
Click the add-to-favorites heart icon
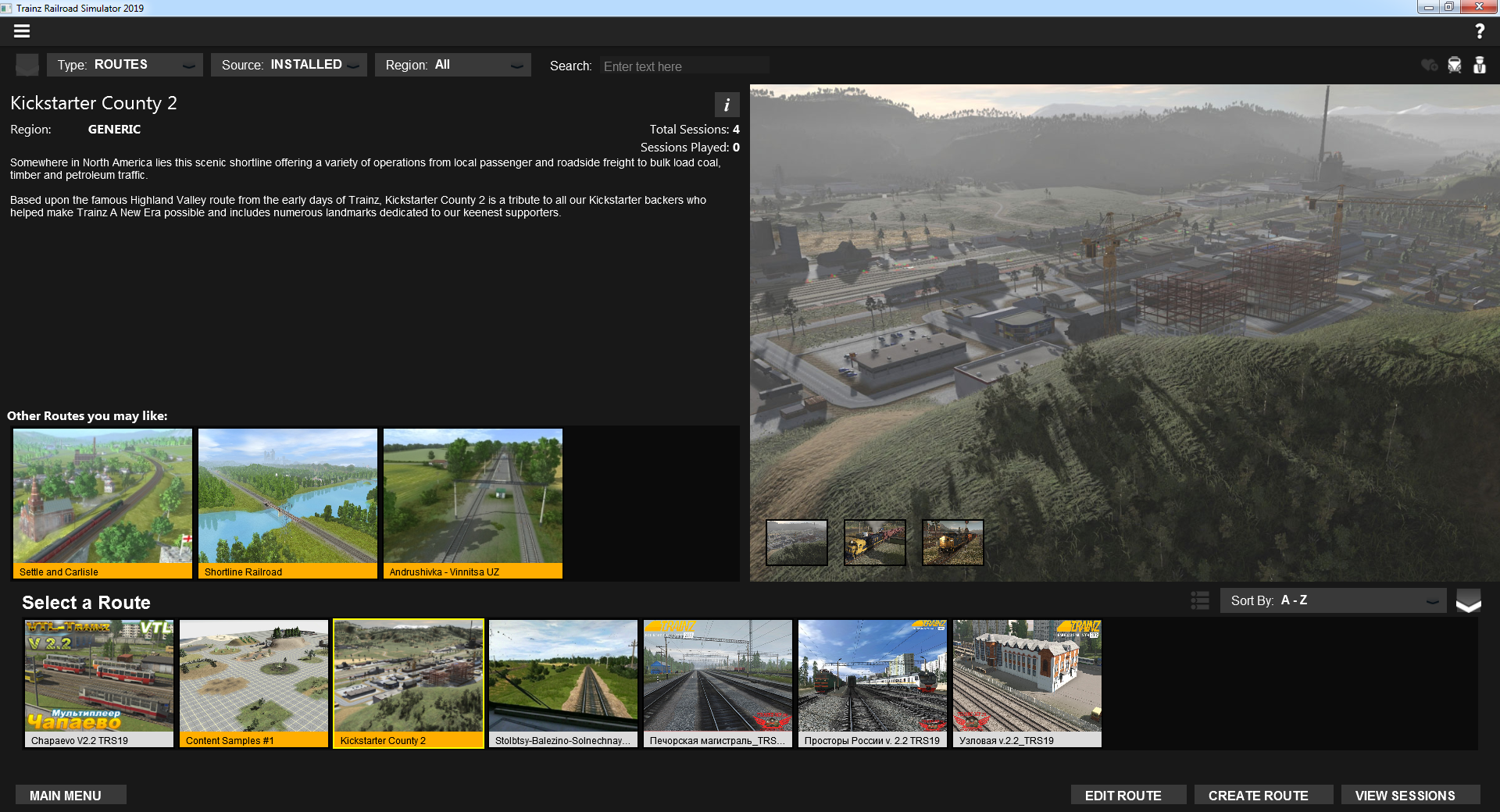coord(1429,65)
